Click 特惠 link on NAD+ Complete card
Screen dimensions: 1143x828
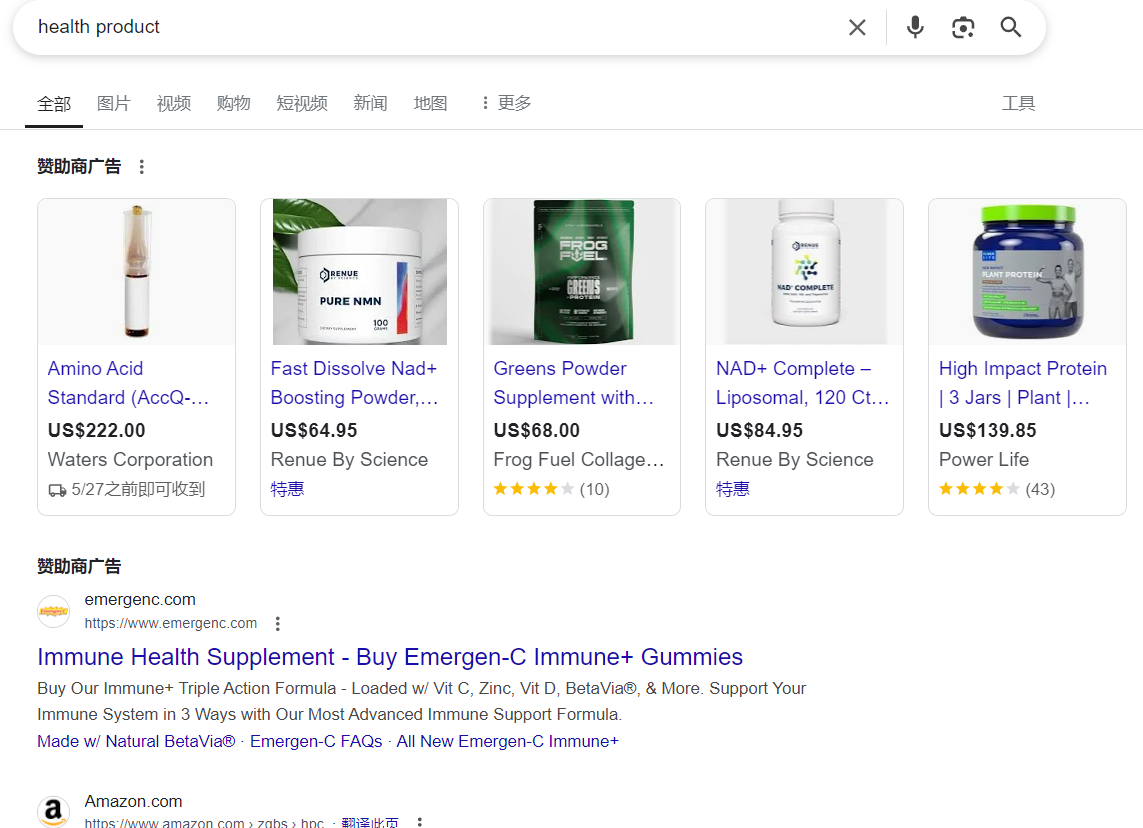733,489
